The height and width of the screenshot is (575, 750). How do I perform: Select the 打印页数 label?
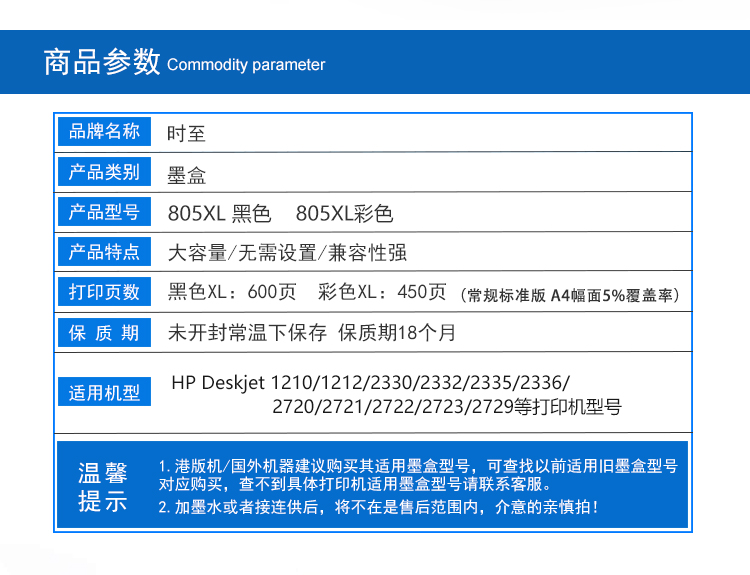[104, 291]
